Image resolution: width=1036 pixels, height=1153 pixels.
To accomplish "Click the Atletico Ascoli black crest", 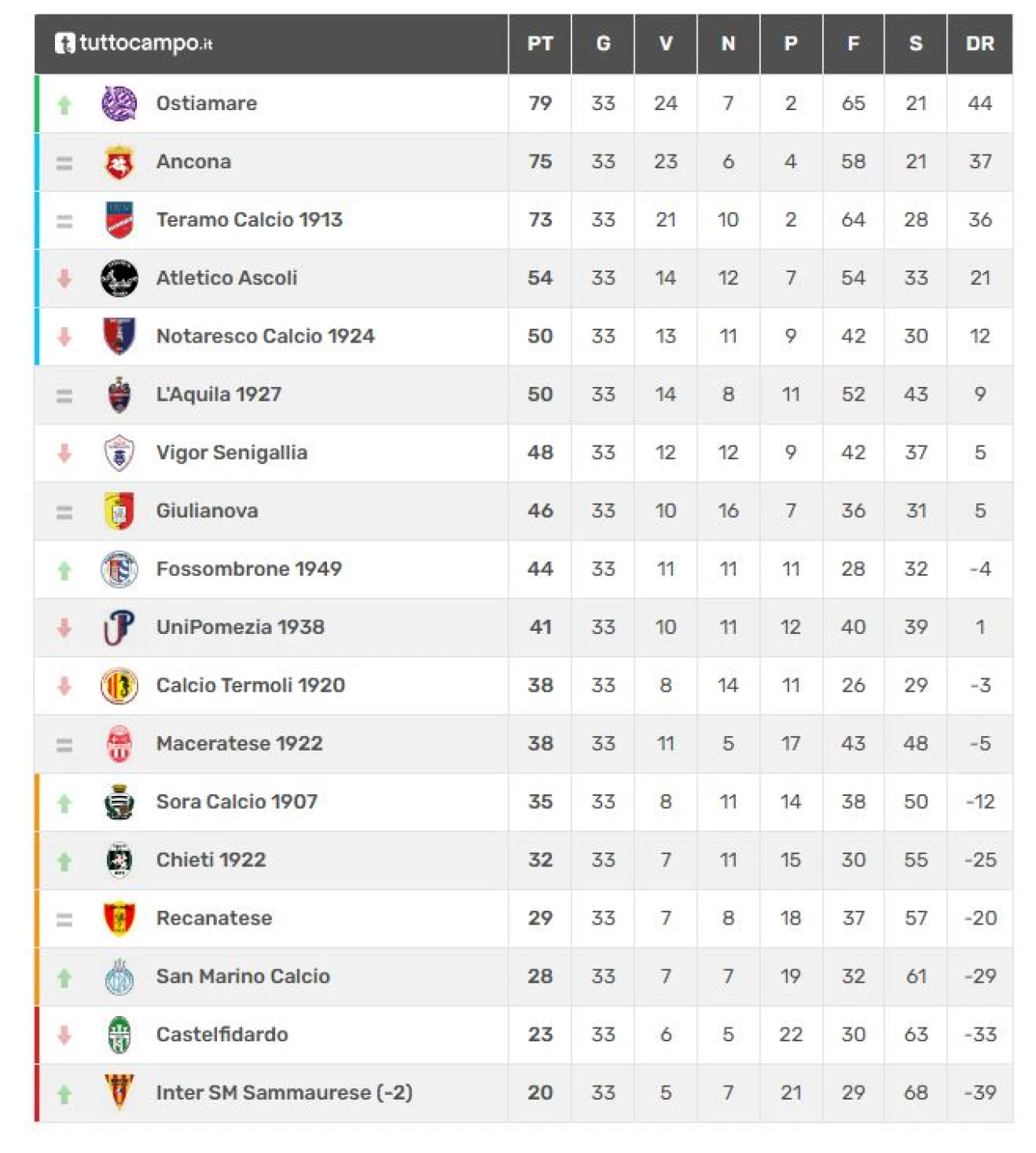I will (x=119, y=279).
